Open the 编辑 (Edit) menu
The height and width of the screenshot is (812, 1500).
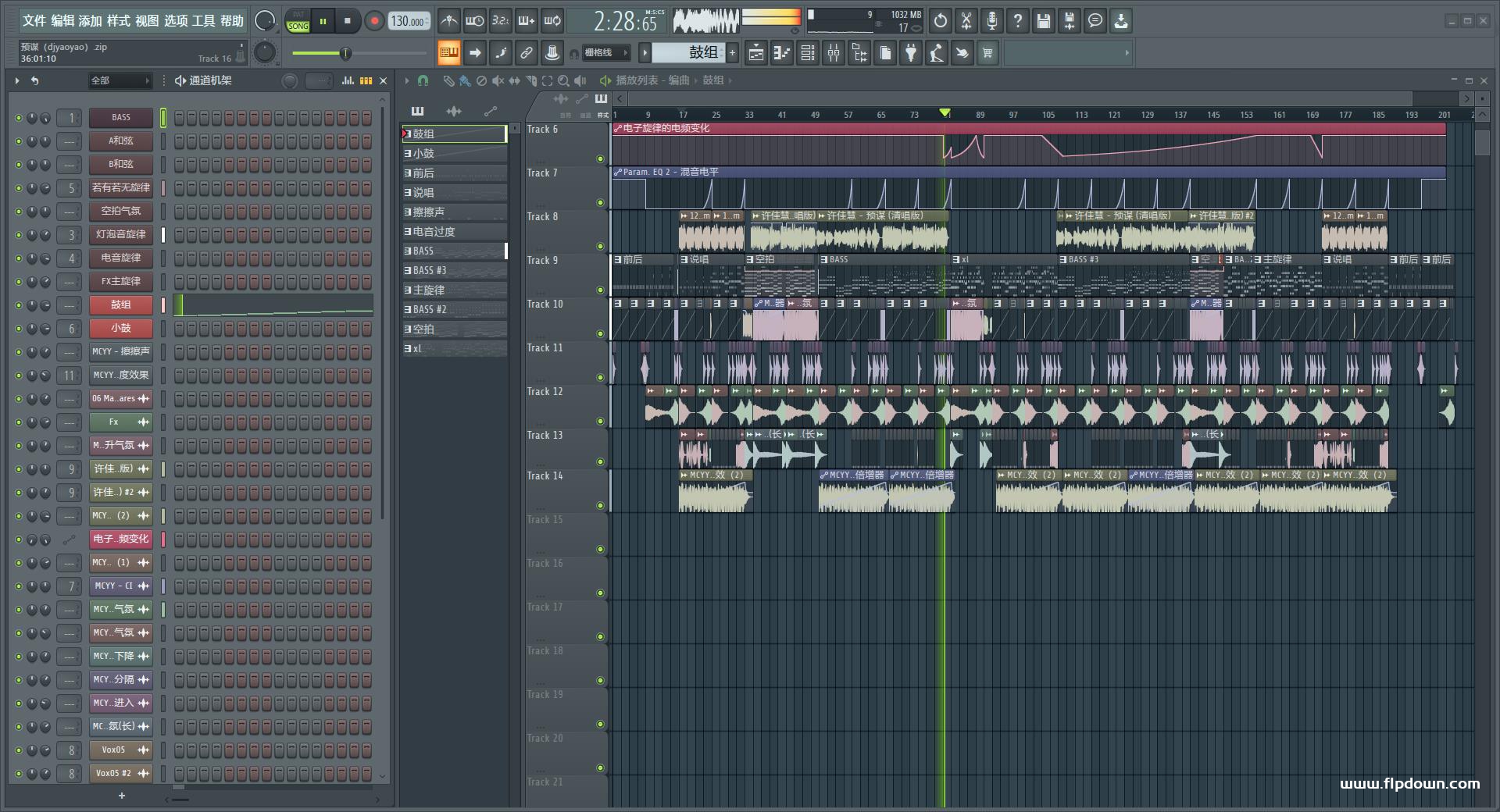tap(62, 21)
